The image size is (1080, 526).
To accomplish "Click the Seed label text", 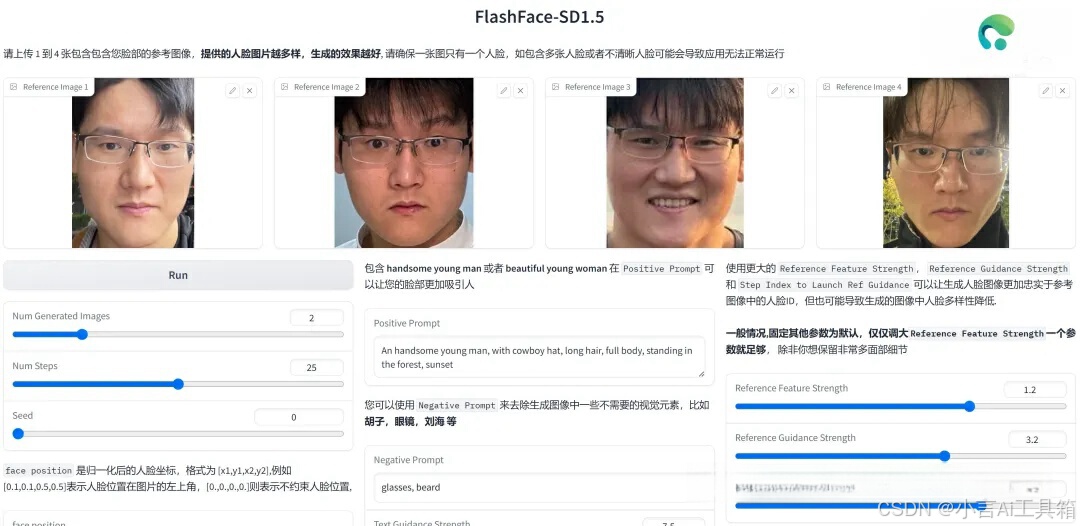I will click(23, 415).
